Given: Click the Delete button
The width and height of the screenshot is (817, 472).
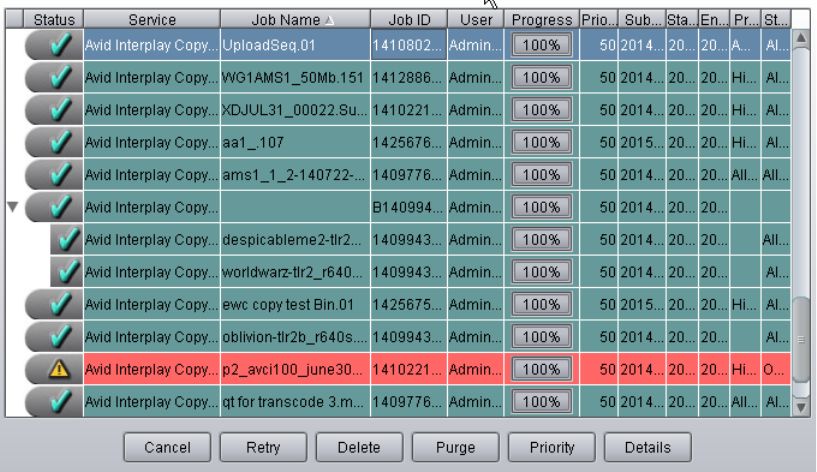Looking at the screenshot, I should (x=359, y=448).
